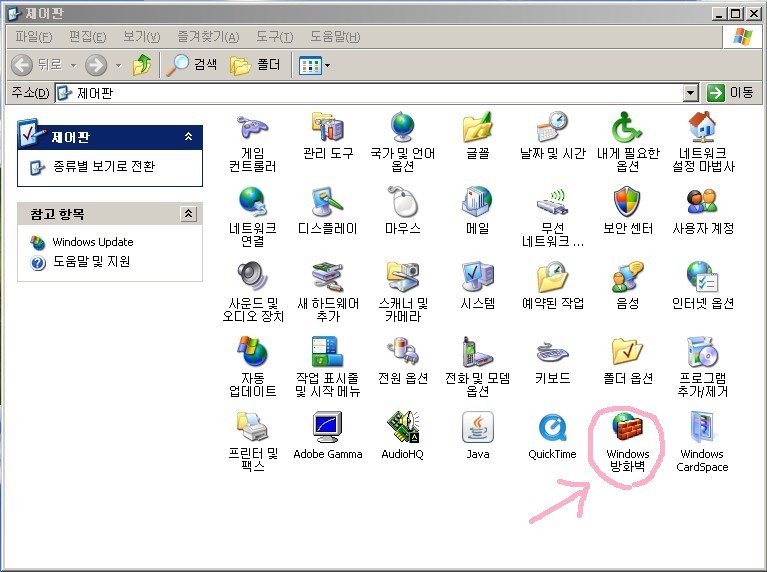Viewport: 767px width, 572px height.
Task: Open the 인터넷 옵션 icon
Action: (x=702, y=277)
